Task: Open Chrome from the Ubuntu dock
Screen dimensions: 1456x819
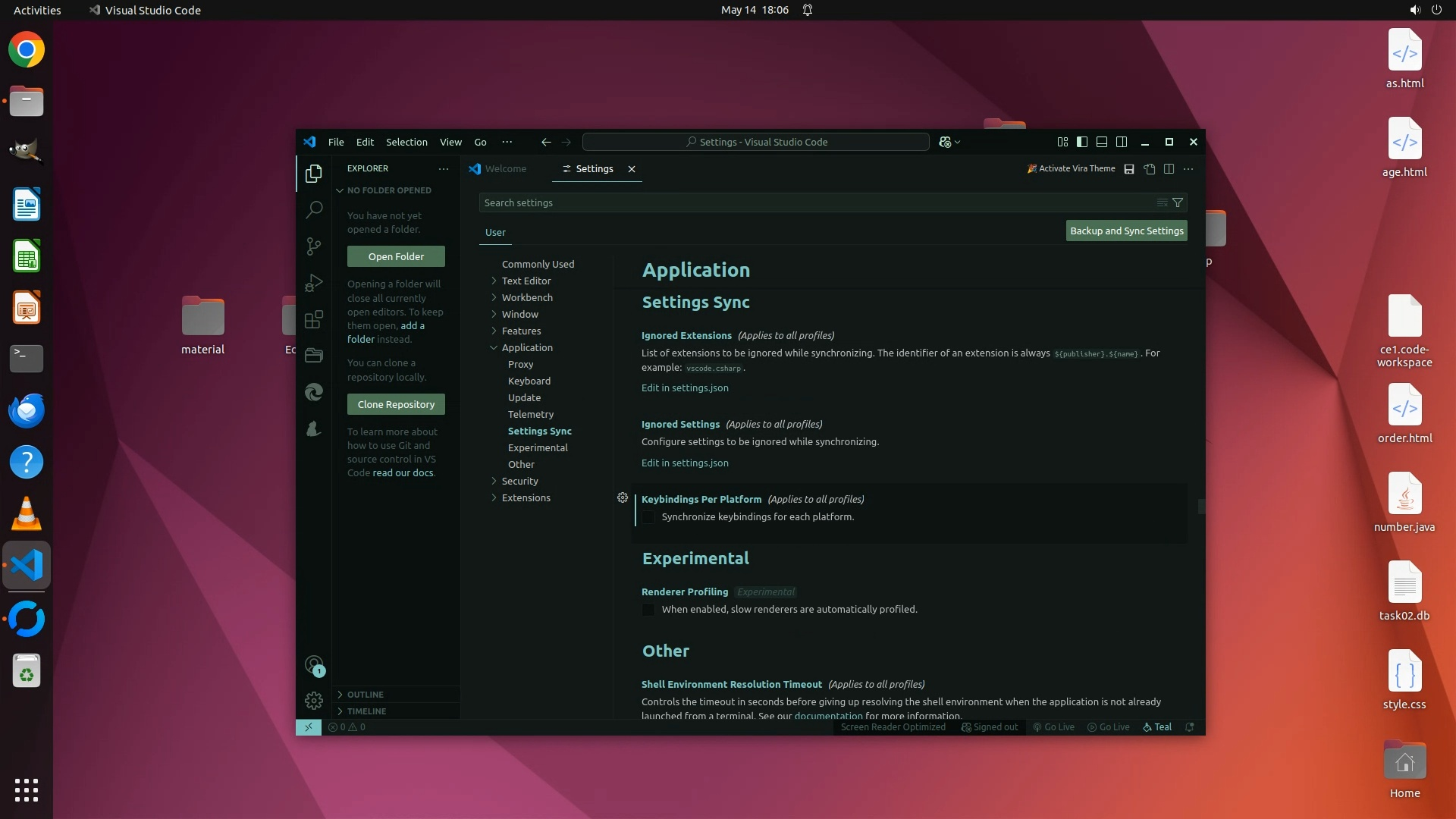Action: (x=27, y=50)
